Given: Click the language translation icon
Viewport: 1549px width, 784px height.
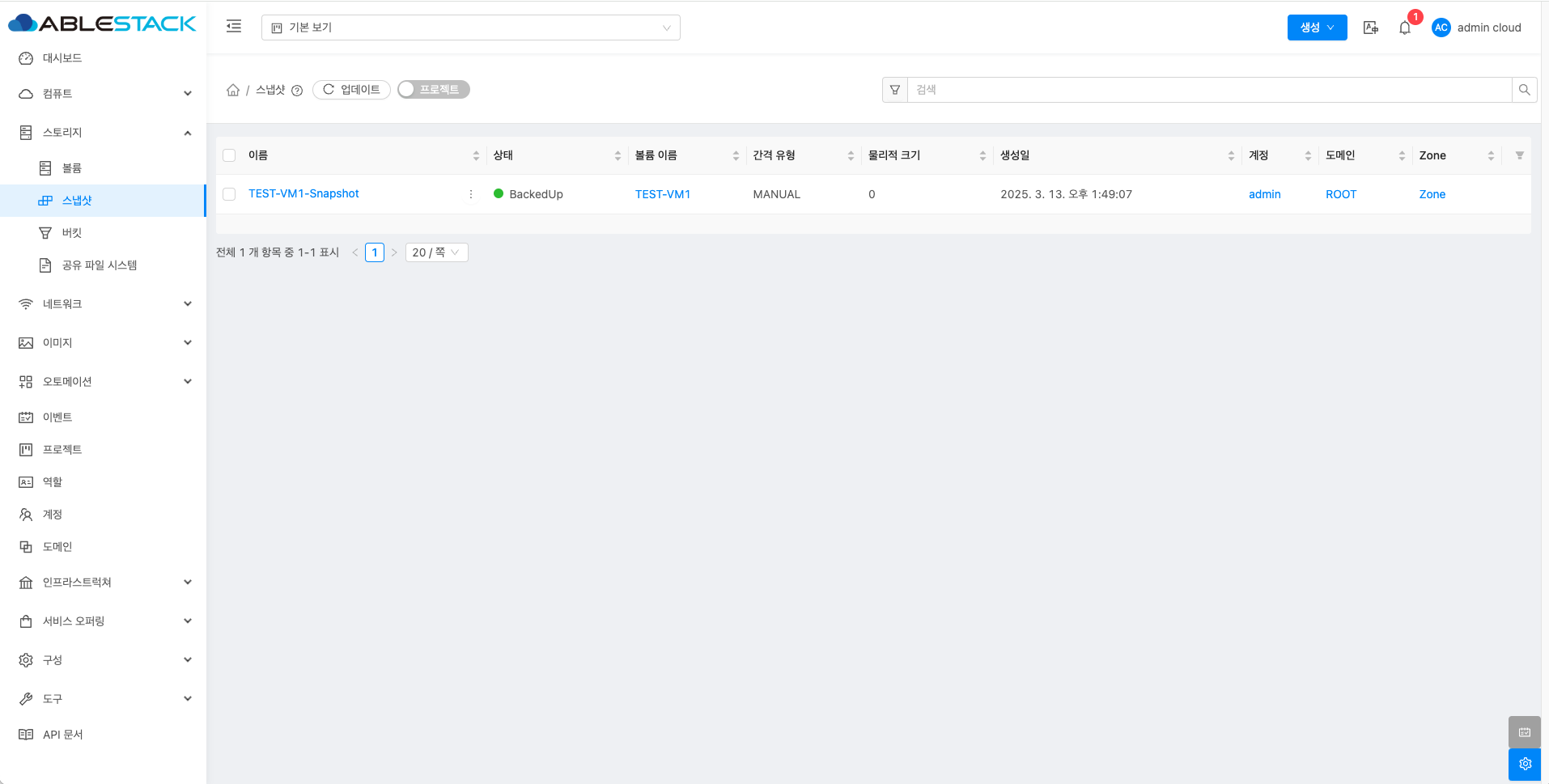Looking at the screenshot, I should (x=1370, y=28).
